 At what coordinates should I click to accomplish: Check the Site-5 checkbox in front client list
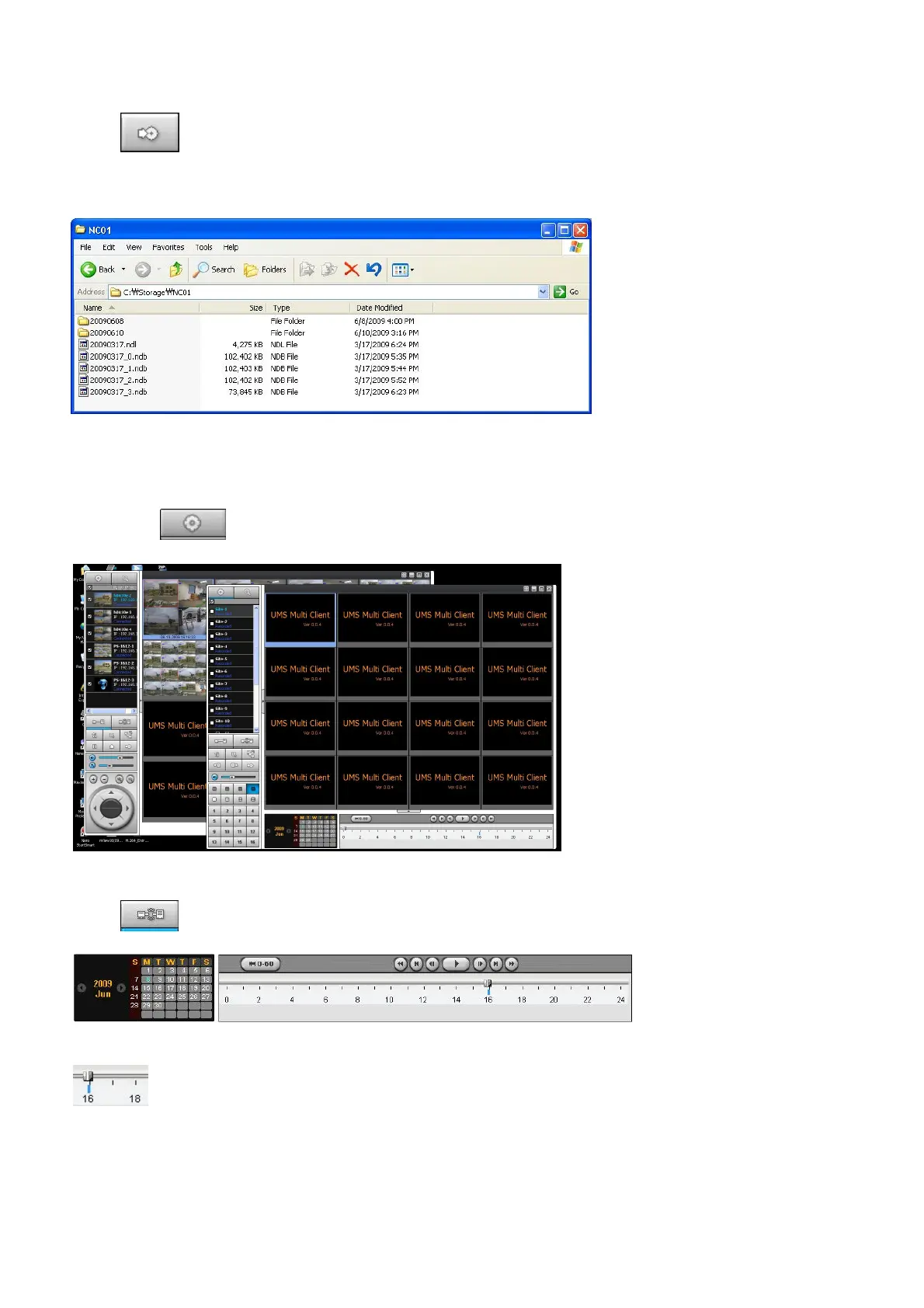[212, 661]
